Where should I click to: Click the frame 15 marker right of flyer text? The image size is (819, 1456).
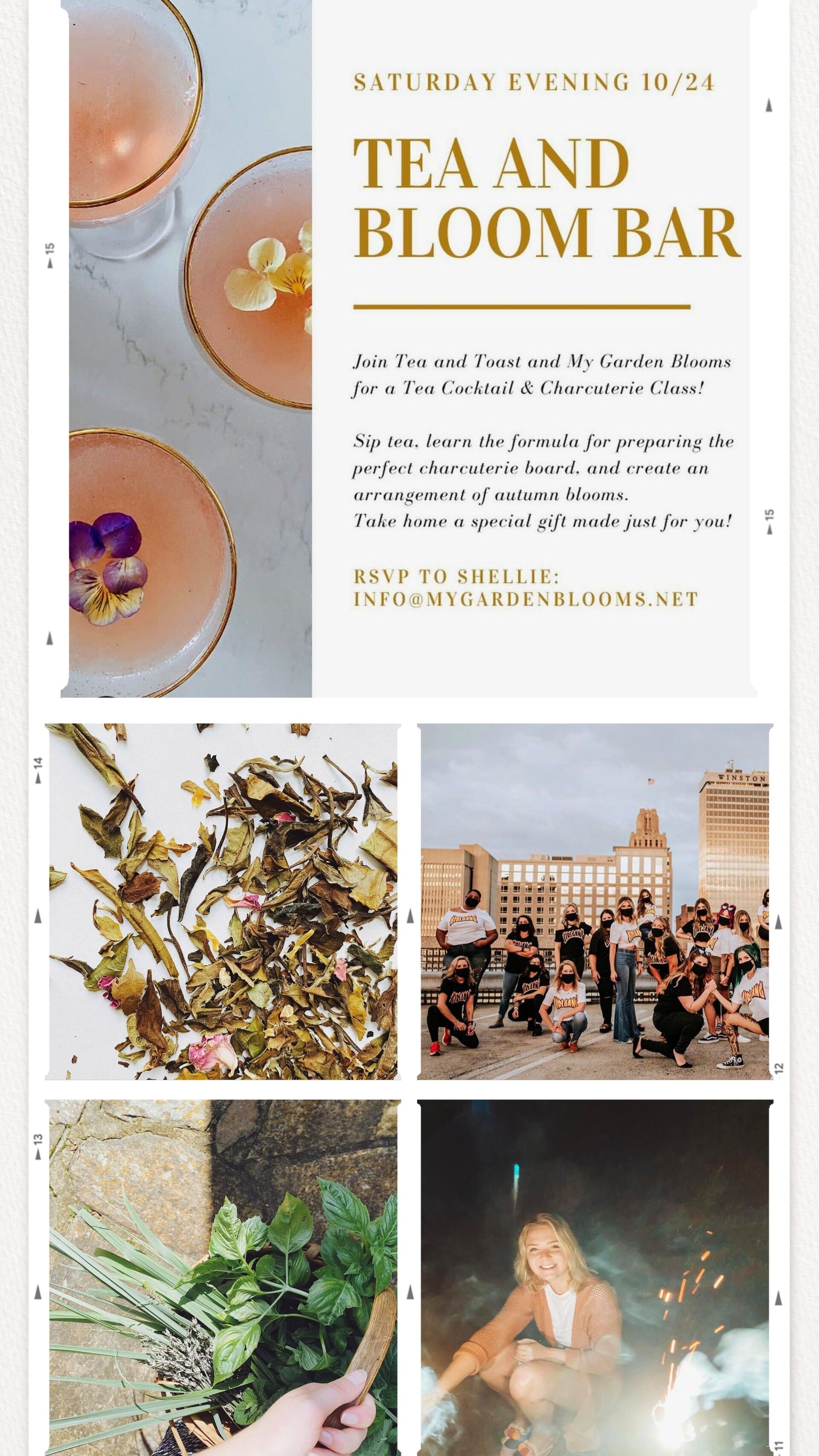769,522
